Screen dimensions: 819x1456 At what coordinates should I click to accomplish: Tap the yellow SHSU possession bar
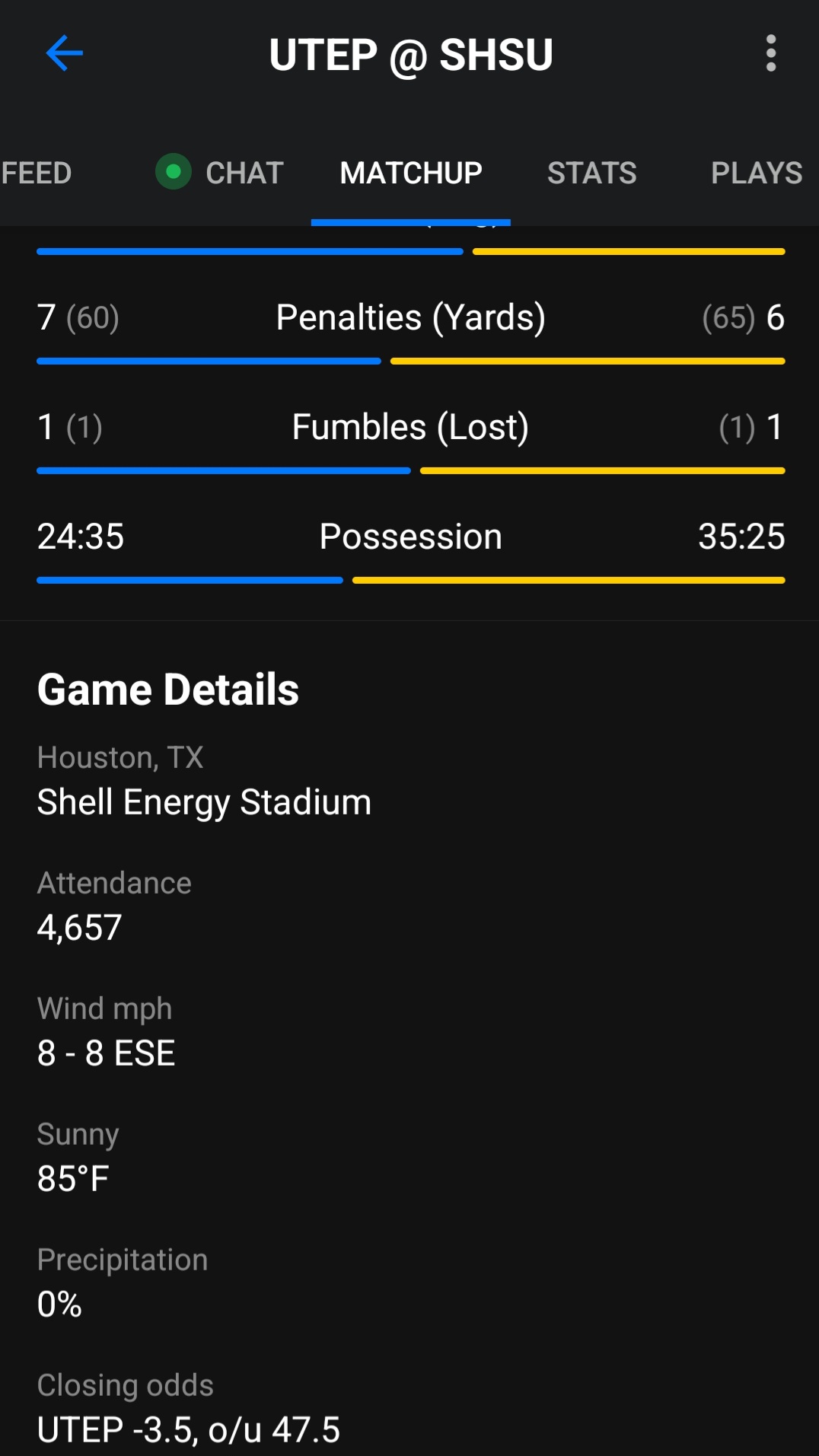(569, 581)
